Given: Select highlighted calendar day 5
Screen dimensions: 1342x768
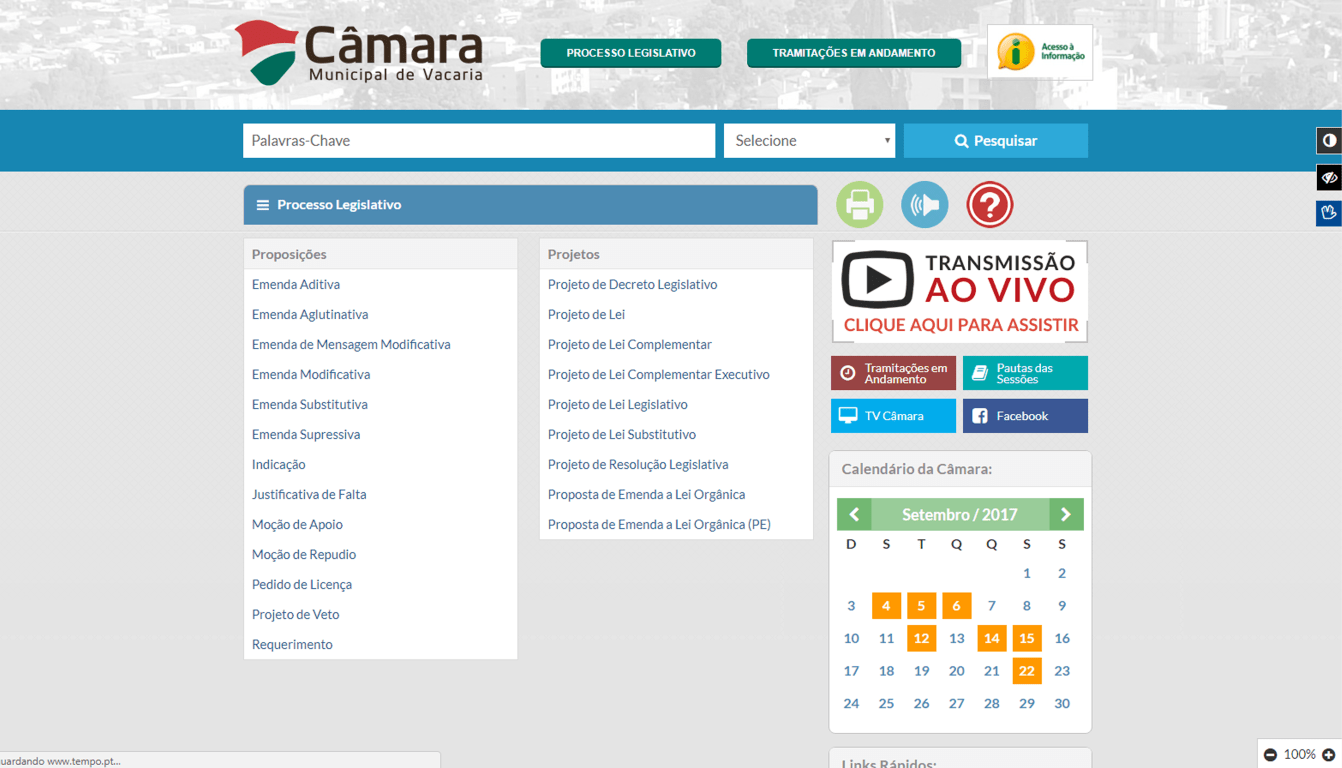Looking at the screenshot, I should tap(921, 606).
